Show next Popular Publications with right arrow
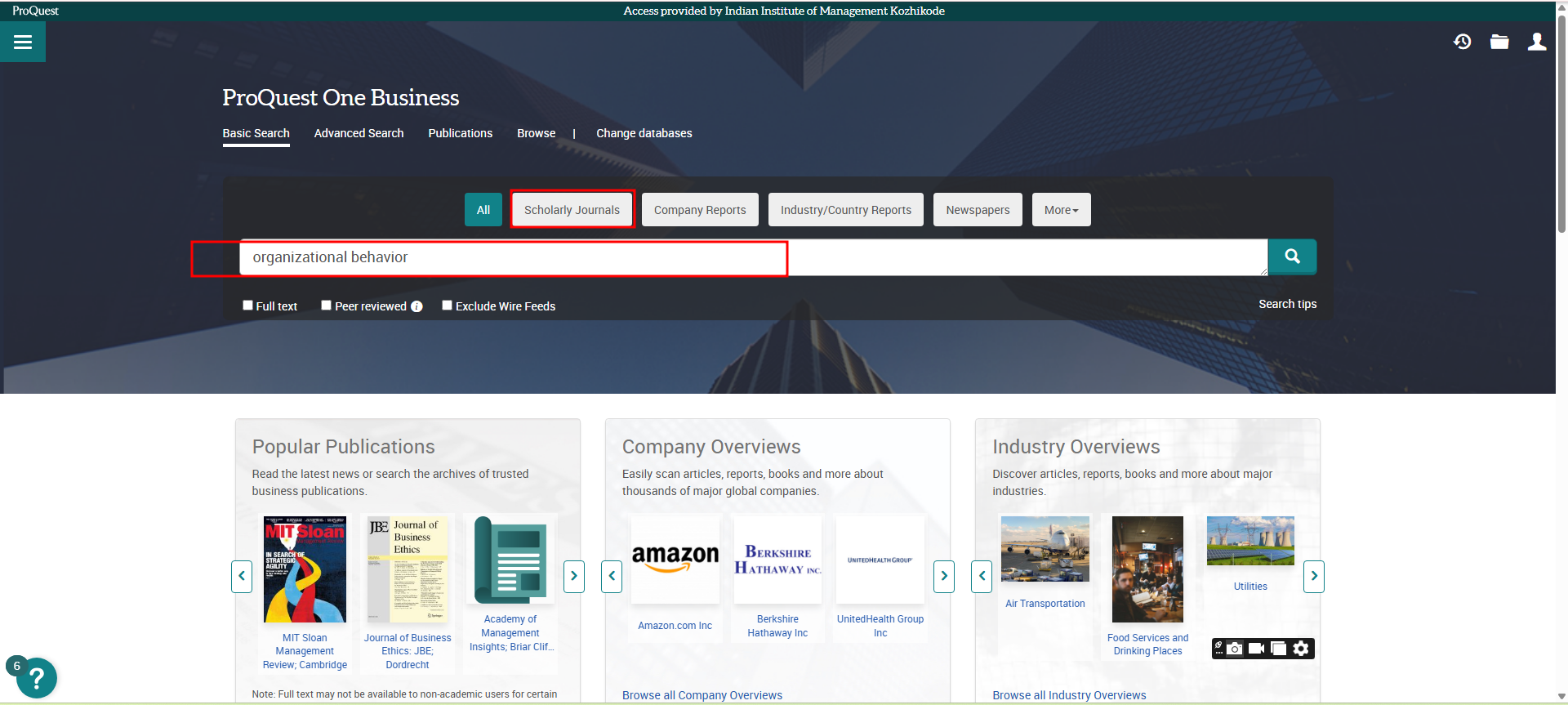This screenshot has width=1568, height=705. pos(574,576)
